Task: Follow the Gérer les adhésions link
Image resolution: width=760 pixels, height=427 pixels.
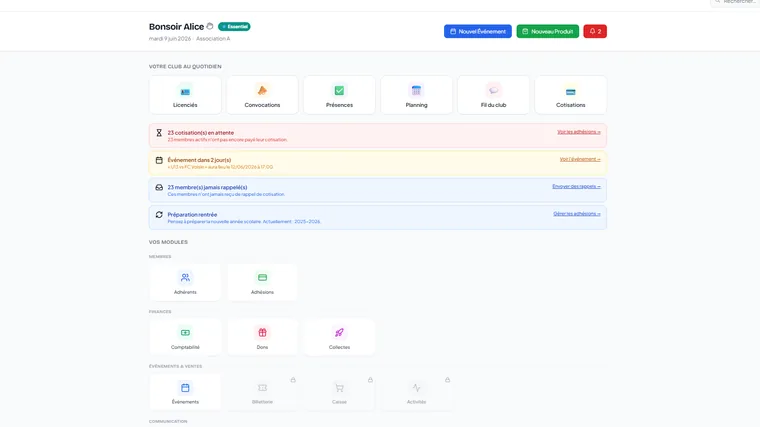Action: (x=577, y=213)
